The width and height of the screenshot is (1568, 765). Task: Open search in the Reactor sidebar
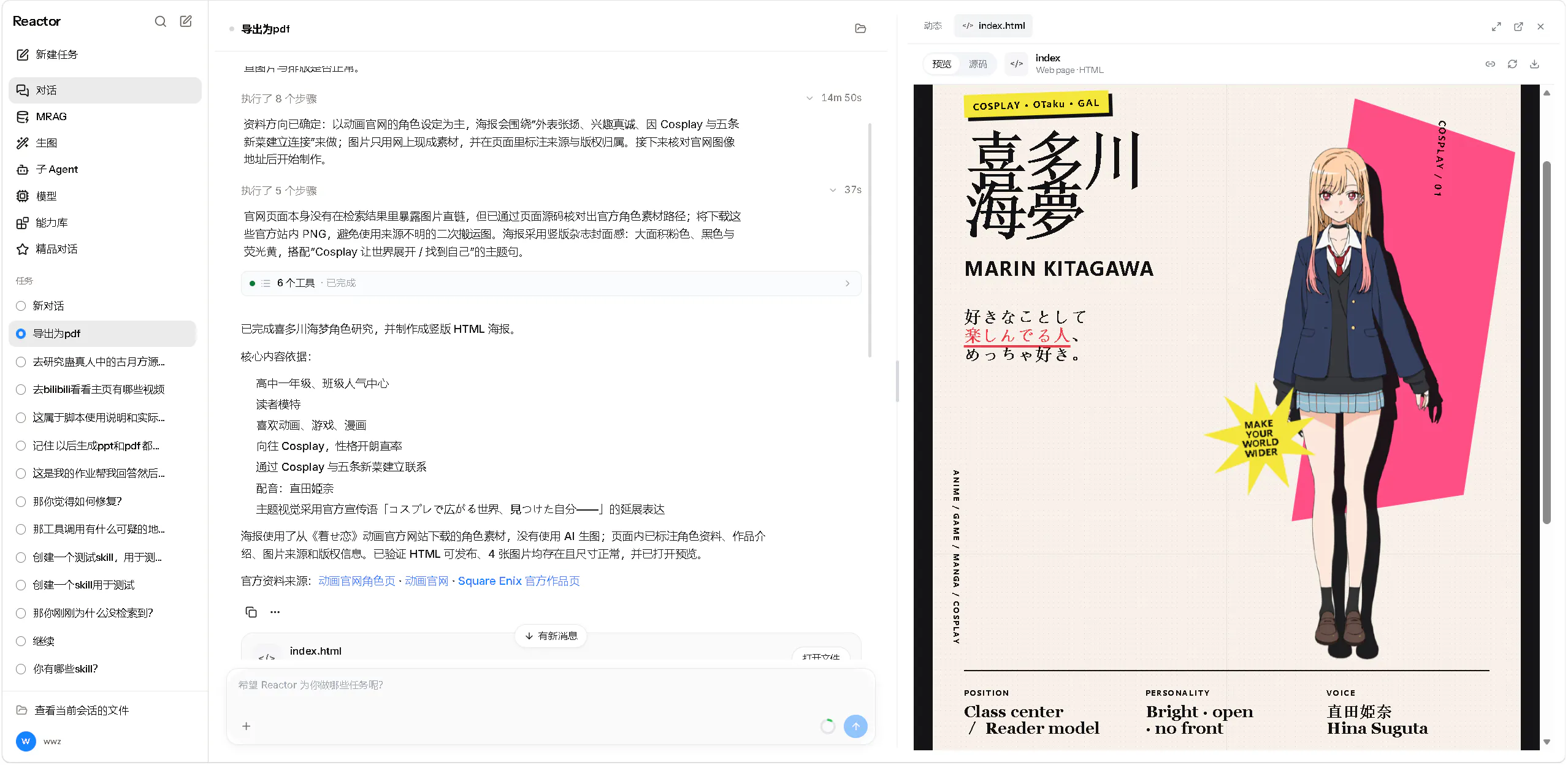point(160,21)
